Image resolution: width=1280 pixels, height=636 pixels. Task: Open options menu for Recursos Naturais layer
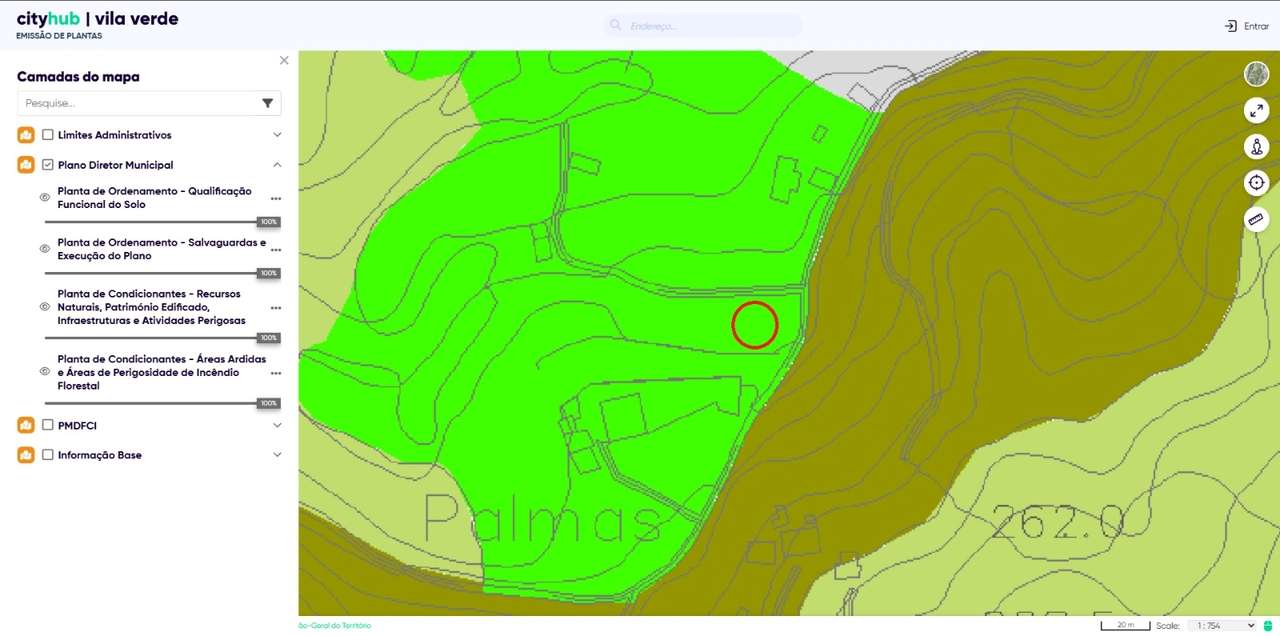276,307
